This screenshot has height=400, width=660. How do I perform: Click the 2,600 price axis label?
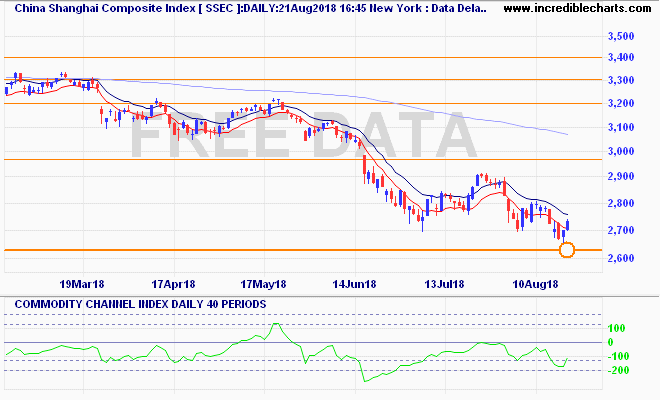[x=621, y=258]
